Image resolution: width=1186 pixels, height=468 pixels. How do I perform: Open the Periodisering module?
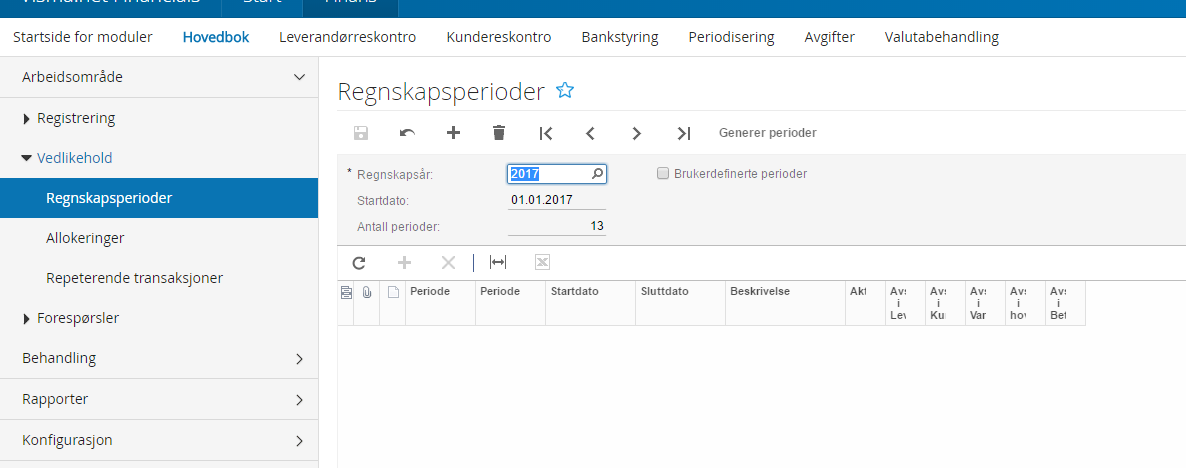pos(731,37)
